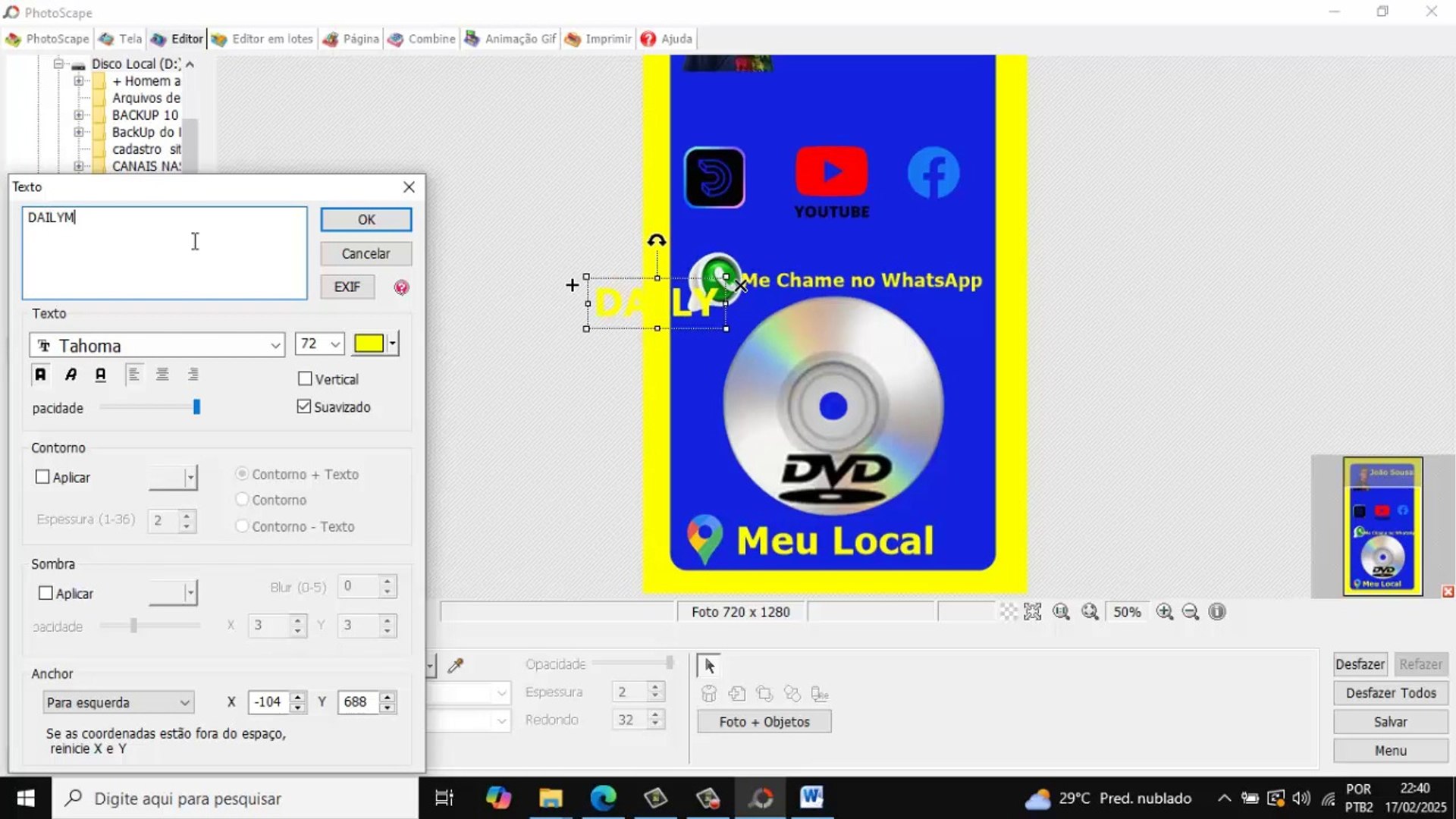Open the font size 72 dropdown
1456x819 pixels.
tap(334, 344)
